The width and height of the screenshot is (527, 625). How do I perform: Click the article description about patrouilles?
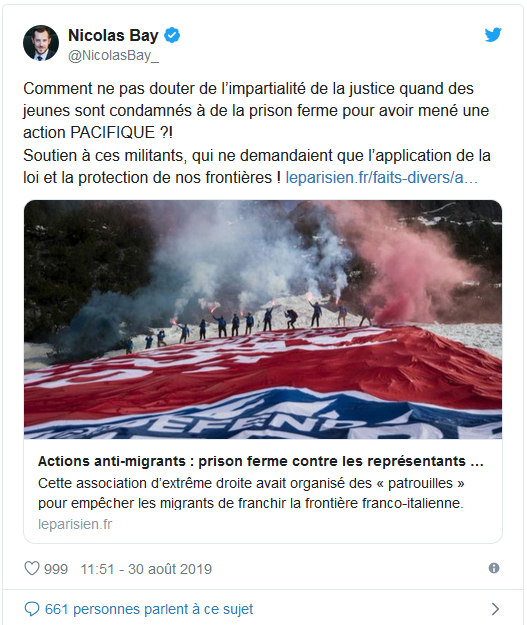click(251, 493)
